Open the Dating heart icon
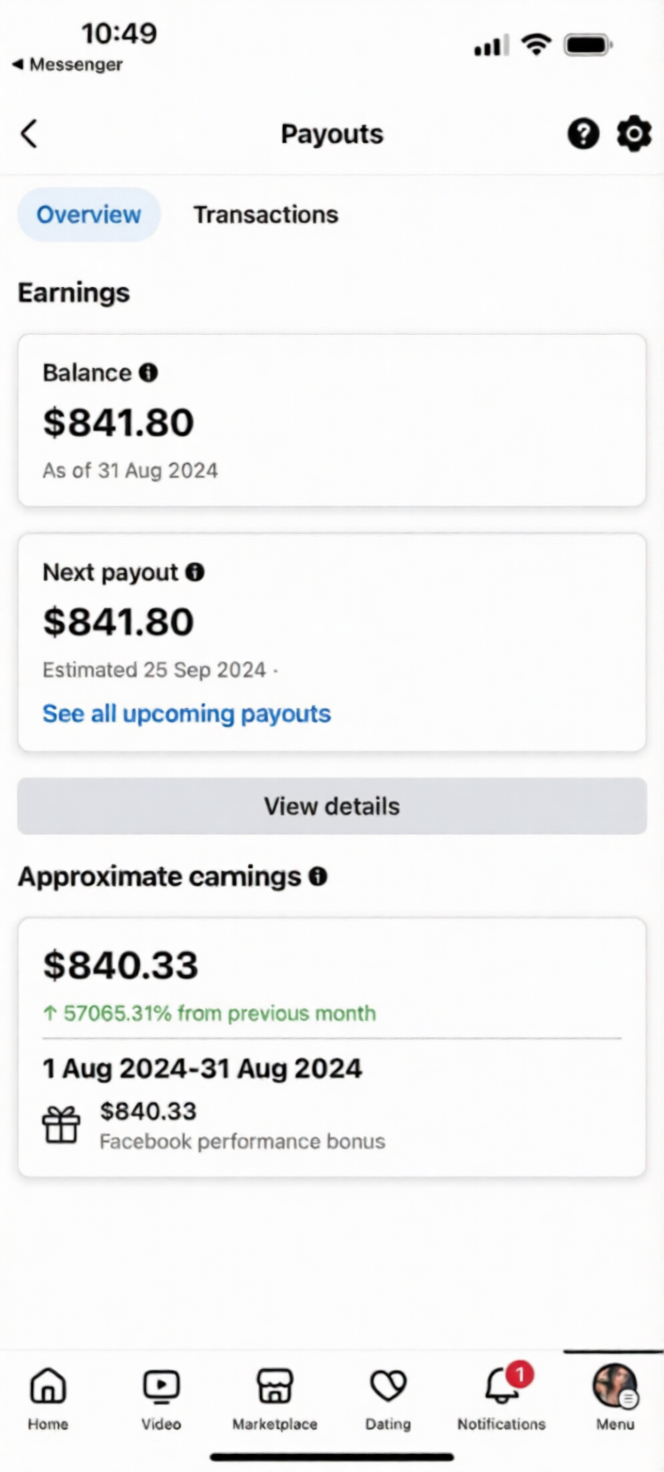 (388, 1397)
